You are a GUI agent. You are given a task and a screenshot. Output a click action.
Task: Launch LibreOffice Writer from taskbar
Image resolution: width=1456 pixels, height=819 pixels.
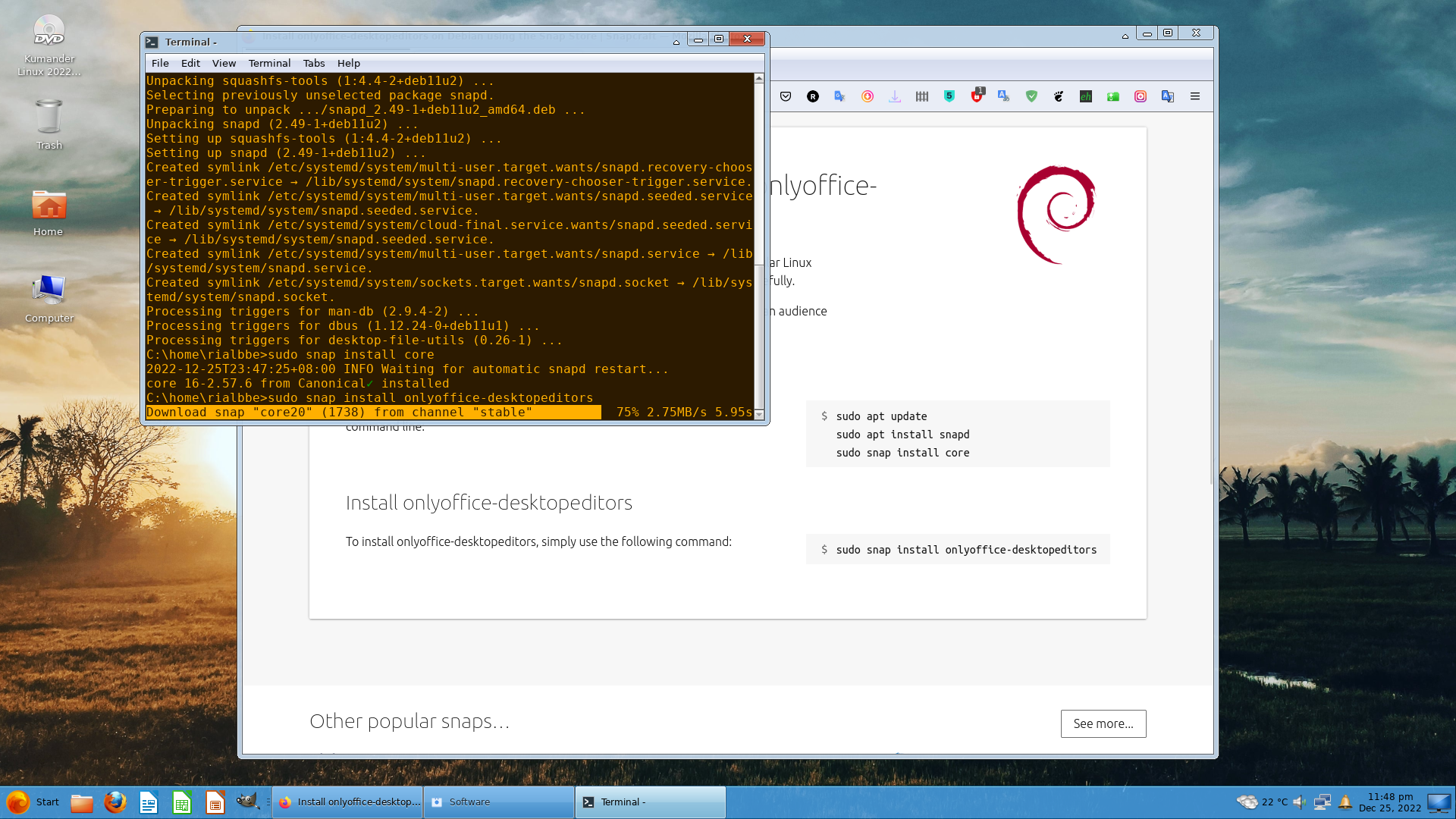pyautogui.click(x=149, y=802)
